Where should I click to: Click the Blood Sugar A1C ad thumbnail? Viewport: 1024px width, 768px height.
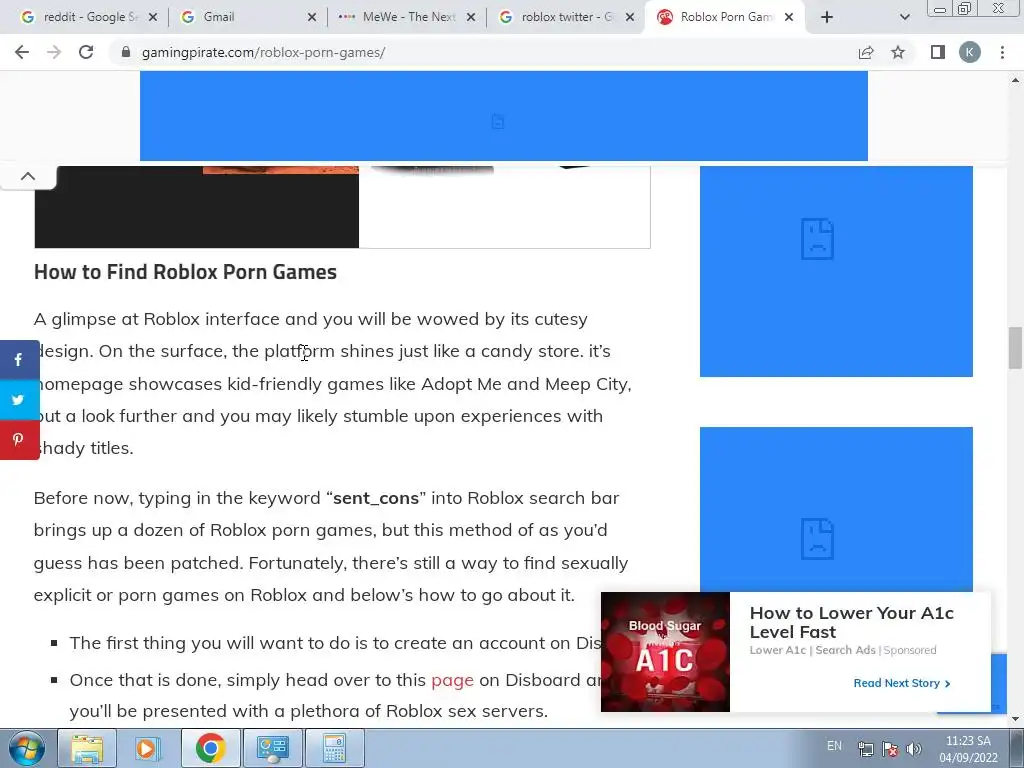(x=665, y=652)
